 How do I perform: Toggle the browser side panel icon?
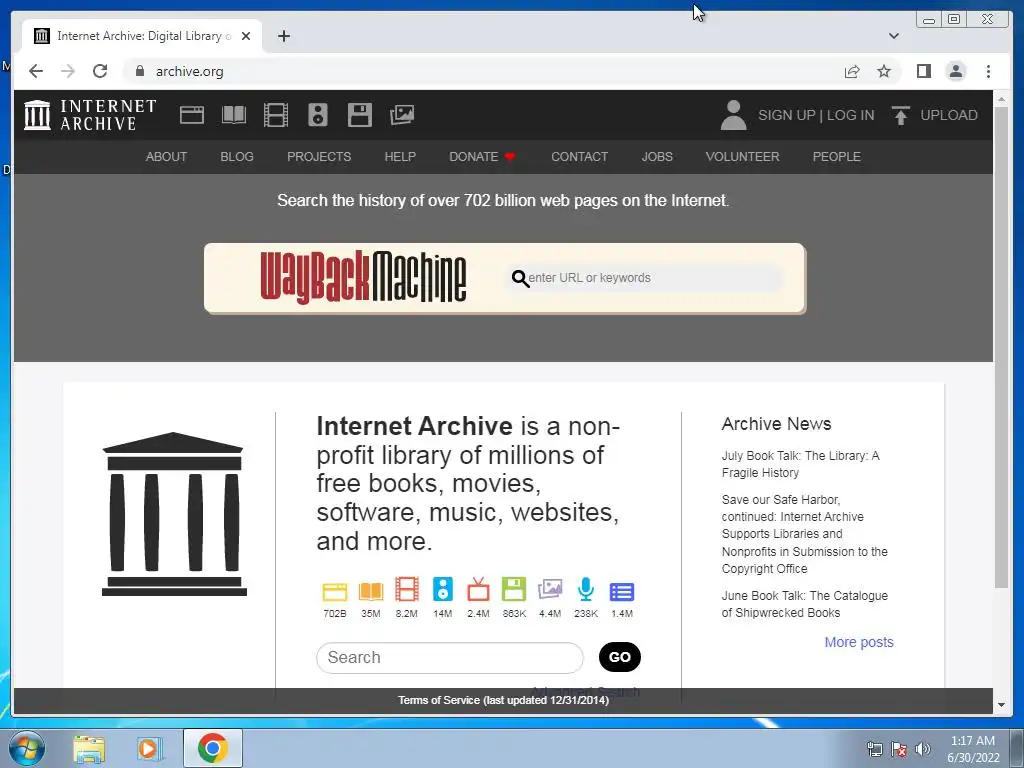point(923,71)
